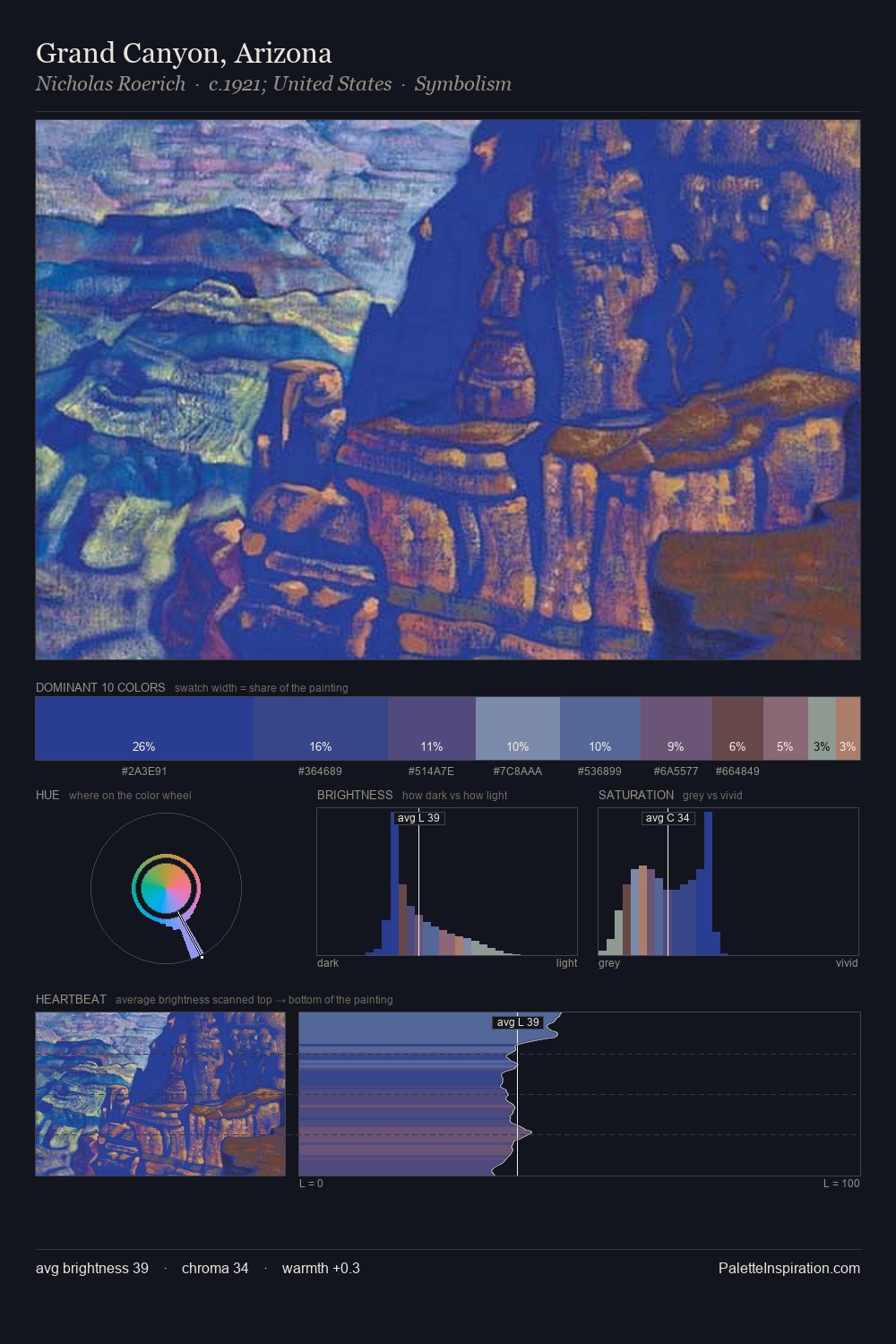The height and width of the screenshot is (1344, 896).
Task: Click the saturation histogram chart
Action: (x=728, y=882)
